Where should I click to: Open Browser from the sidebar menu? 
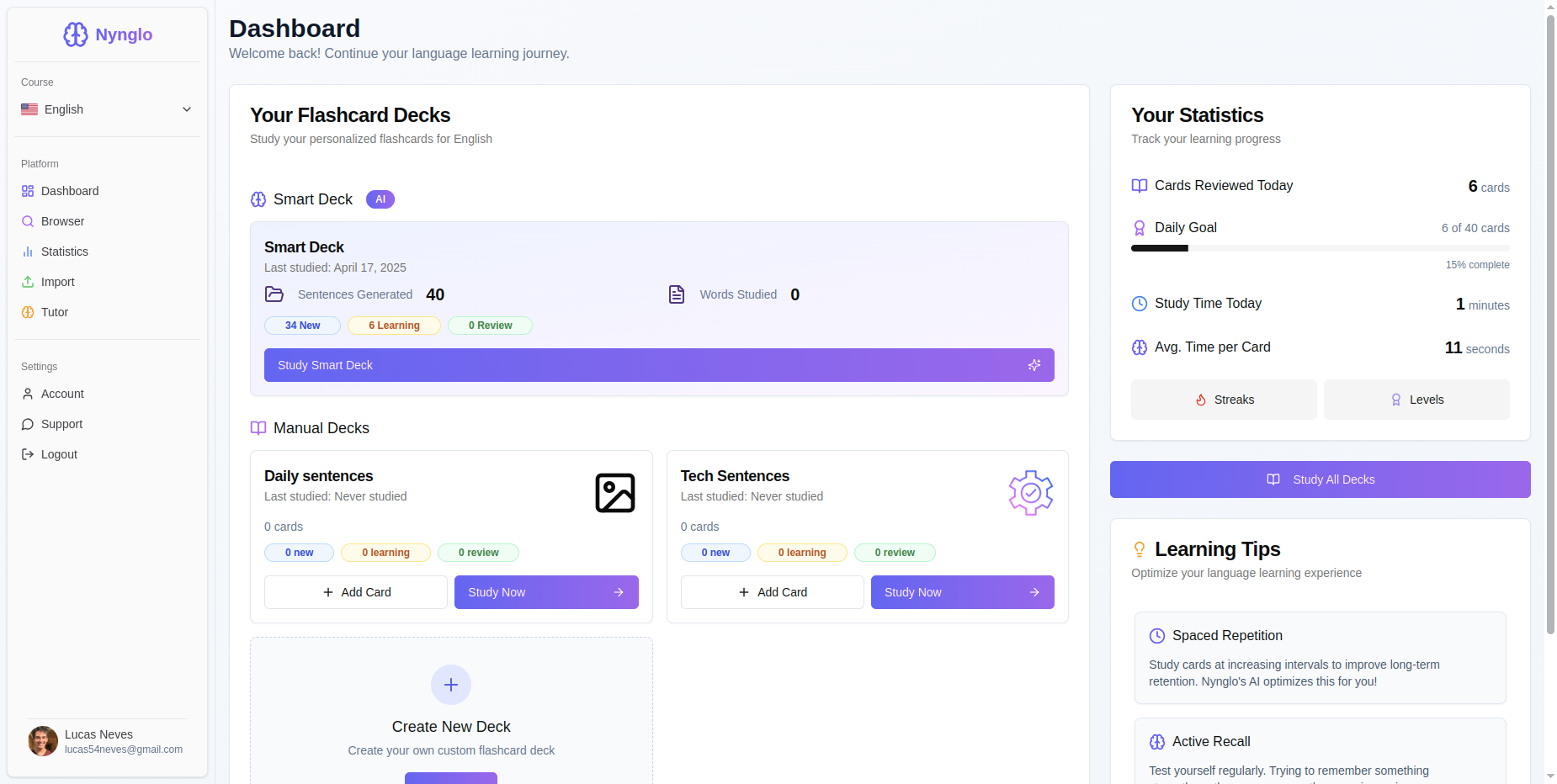click(x=107, y=221)
